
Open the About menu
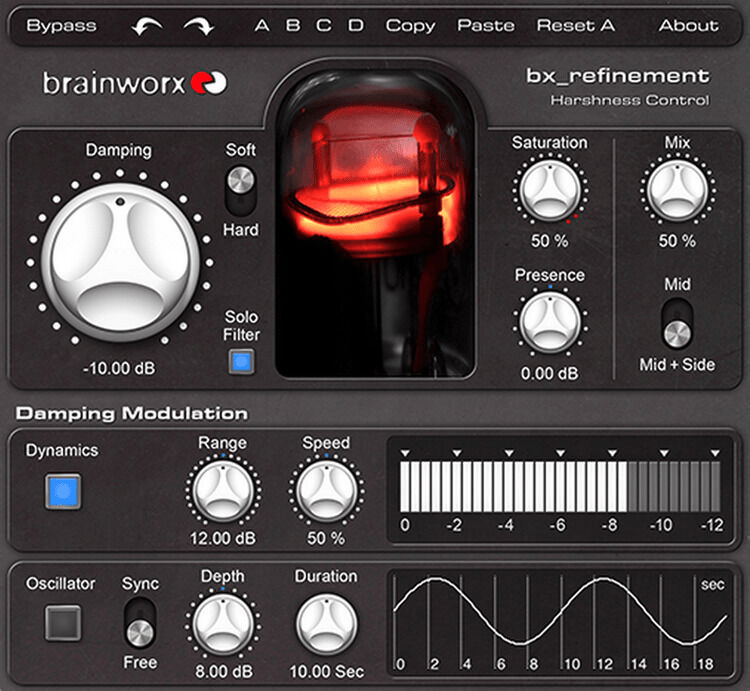tap(688, 25)
